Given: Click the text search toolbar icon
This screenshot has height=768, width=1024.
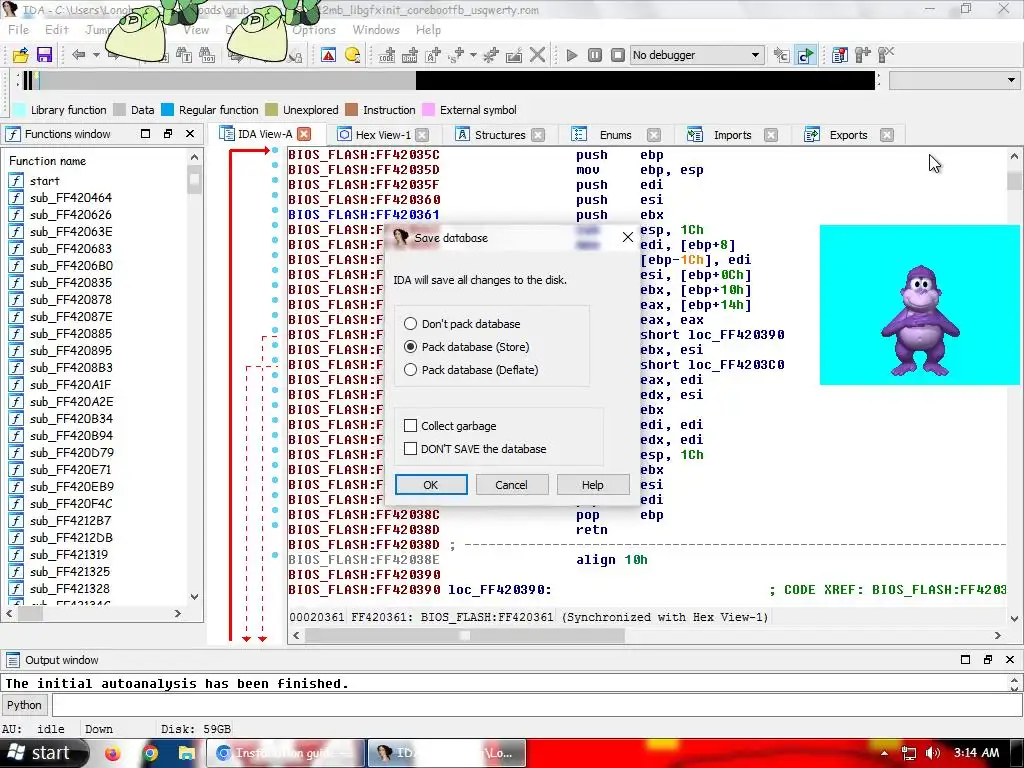Looking at the screenshot, I should click(x=184, y=56).
